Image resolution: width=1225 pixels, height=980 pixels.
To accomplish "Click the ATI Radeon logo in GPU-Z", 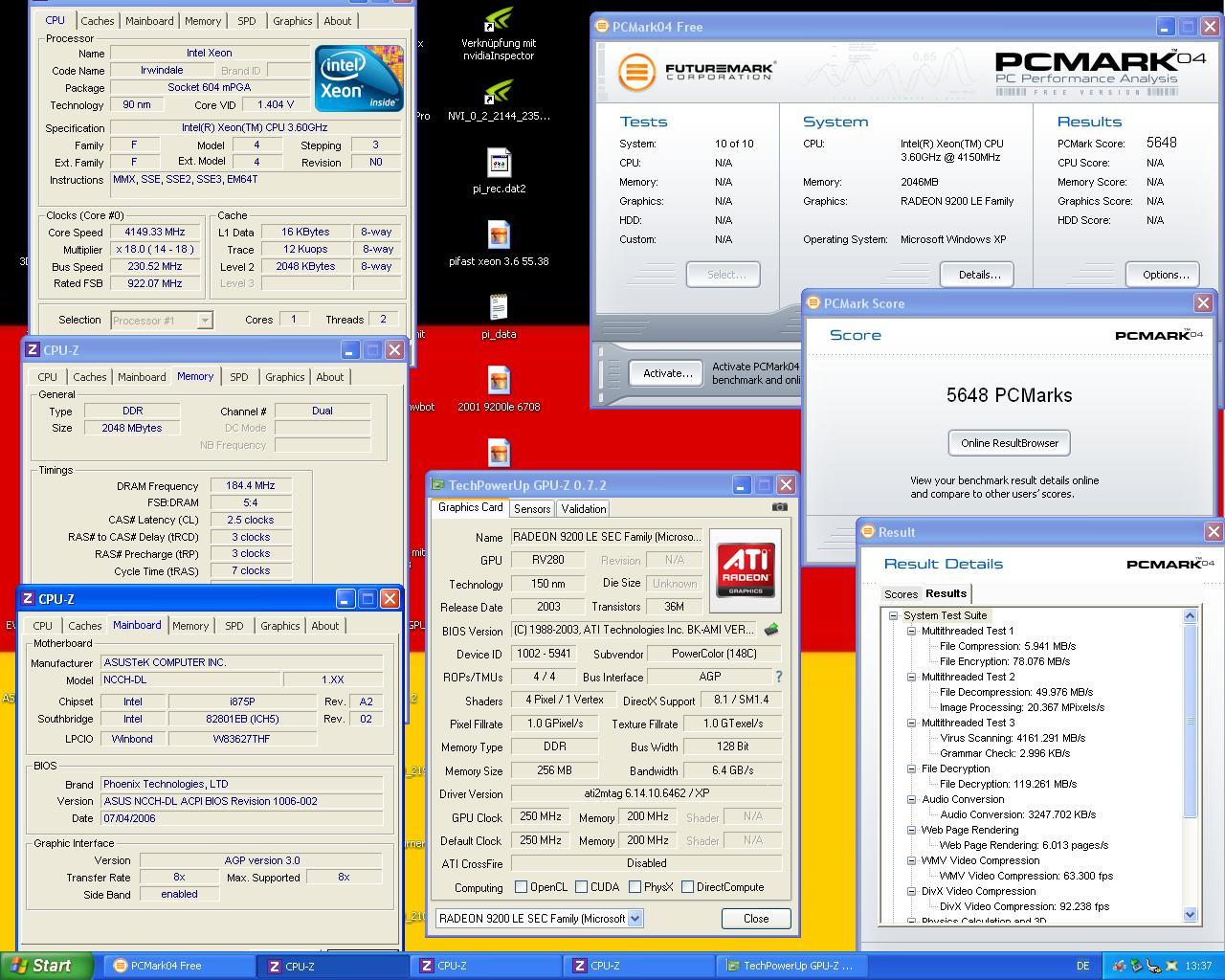I will point(746,570).
